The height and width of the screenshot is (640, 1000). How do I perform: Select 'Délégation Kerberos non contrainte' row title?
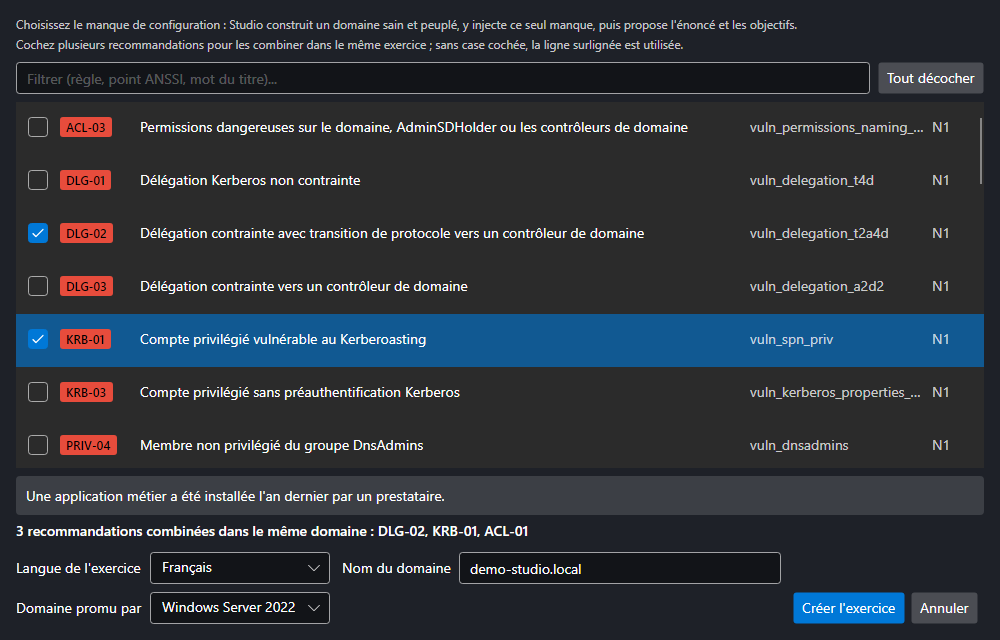click(250, 180)
